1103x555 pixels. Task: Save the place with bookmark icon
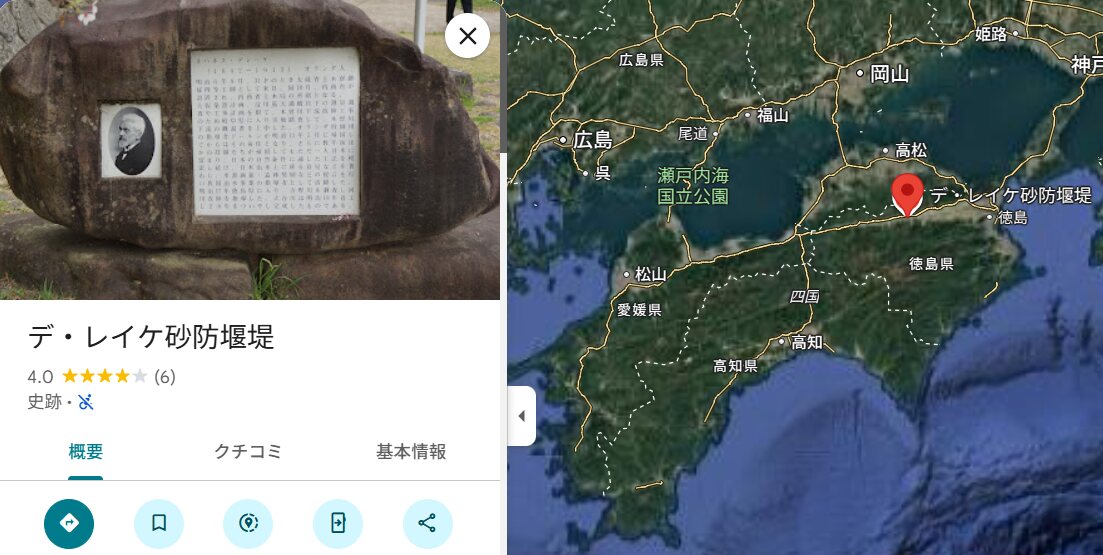[159, 523]
